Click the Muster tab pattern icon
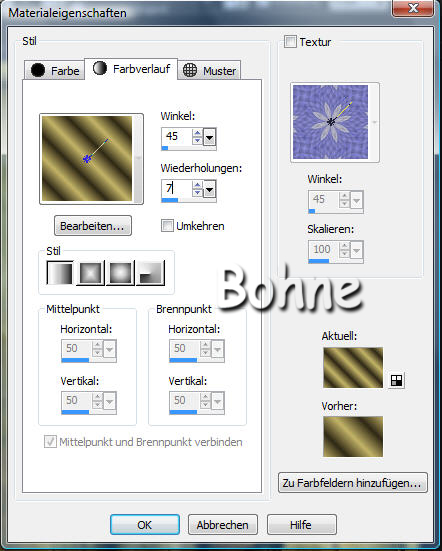The height and width of the screenshot is (551, 442). point(190,70)
